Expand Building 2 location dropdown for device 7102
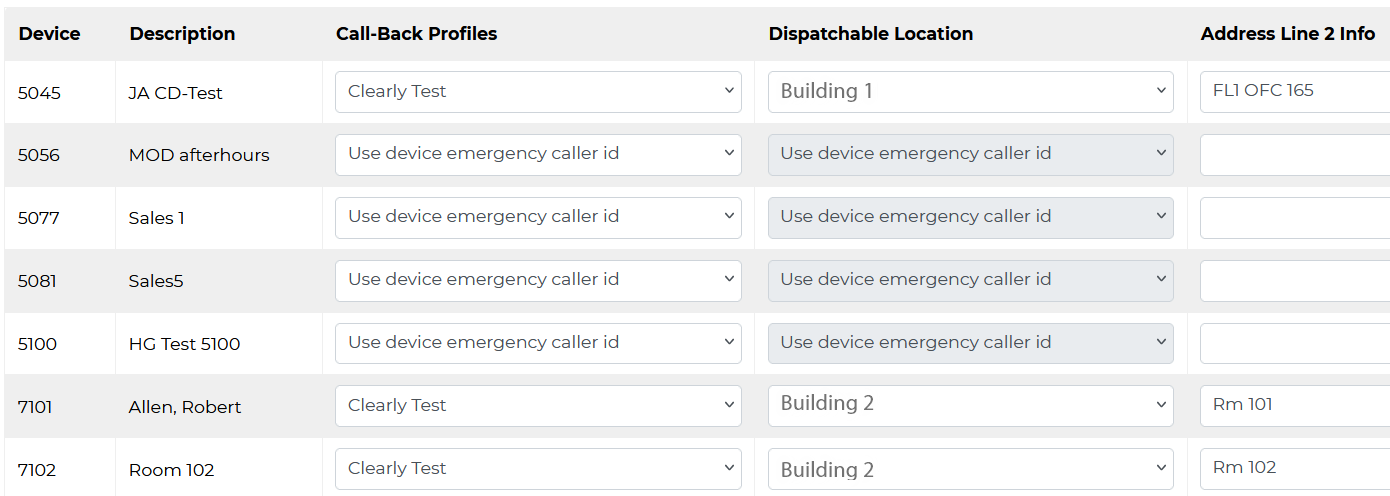The width and height of the screenshot is (1390, 496). click(x=970, y=469)
